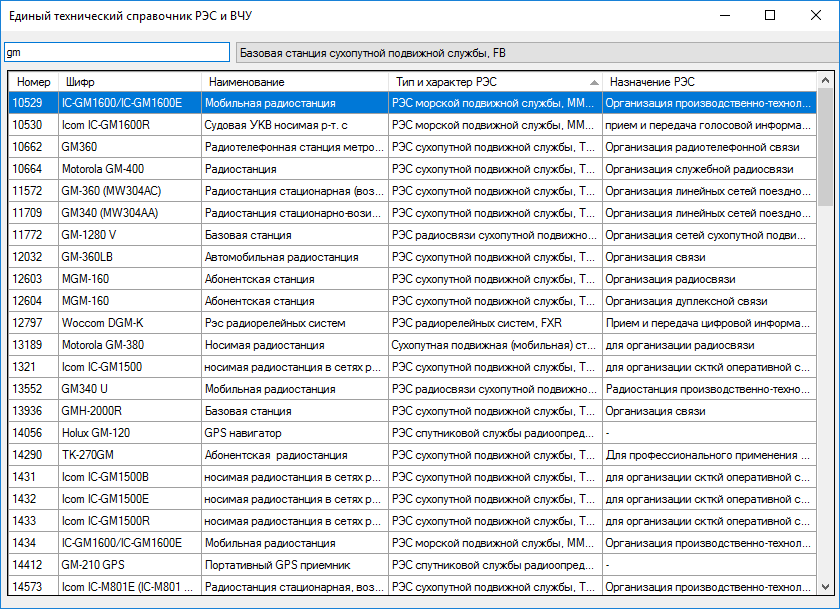840x609 pixels.
Task: Click "Портативный GPS приемник" name cell
Action: (x=295, y=564)
